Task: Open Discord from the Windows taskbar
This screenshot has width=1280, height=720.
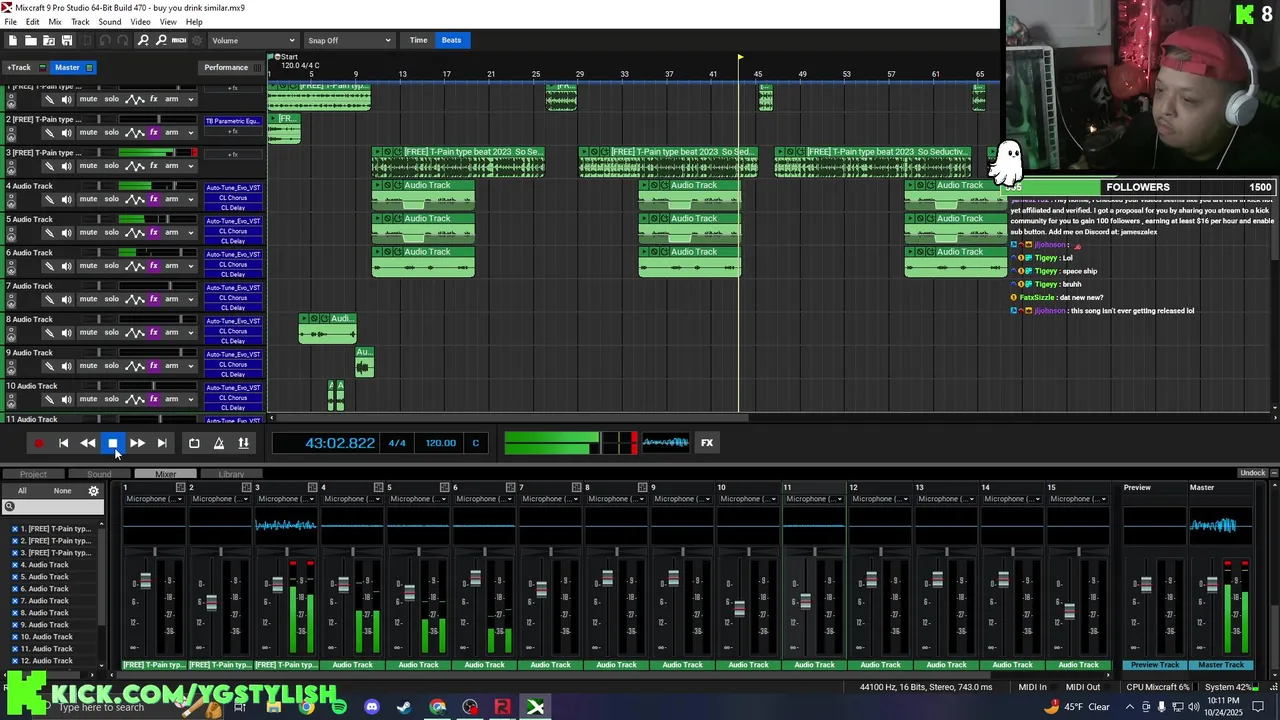Action: pyautogui.click(x=372, y=707)
